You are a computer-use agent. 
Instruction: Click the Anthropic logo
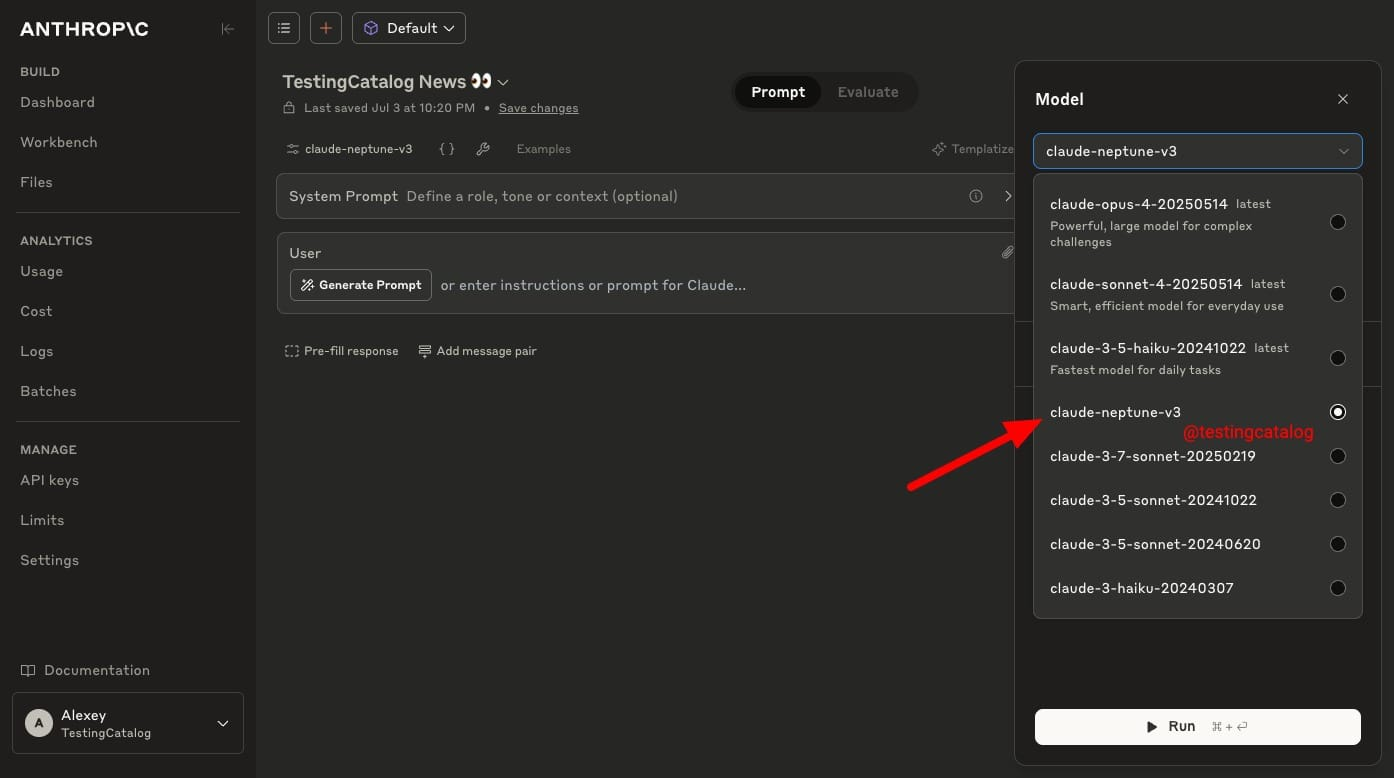click(x=84, y=29)
